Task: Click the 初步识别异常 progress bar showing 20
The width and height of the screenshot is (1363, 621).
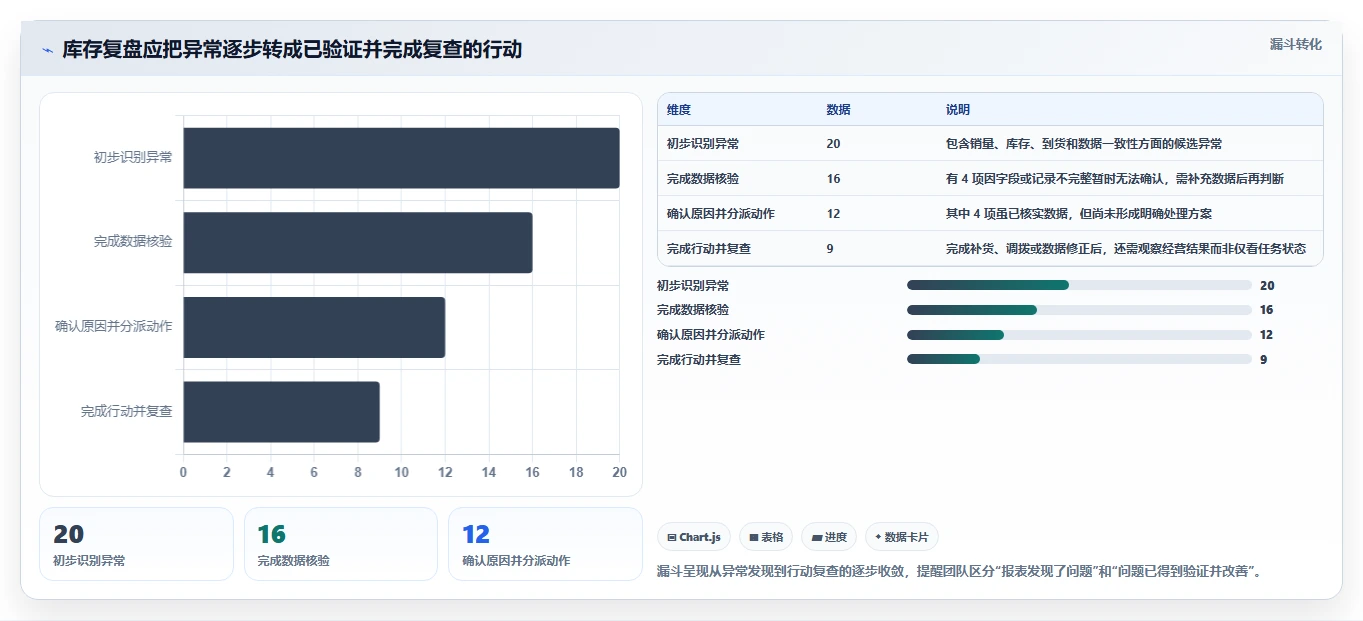Action: [x=1079, y=285]
